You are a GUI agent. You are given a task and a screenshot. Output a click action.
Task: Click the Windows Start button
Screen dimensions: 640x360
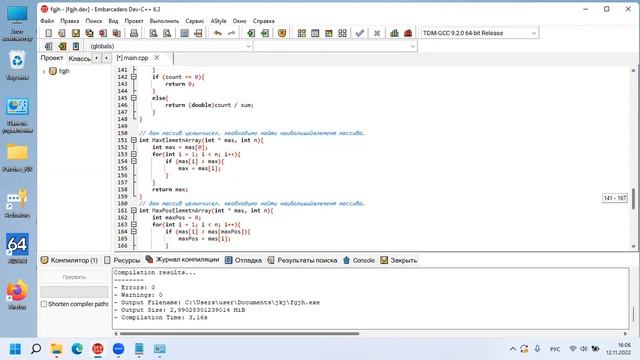point(15,349)
